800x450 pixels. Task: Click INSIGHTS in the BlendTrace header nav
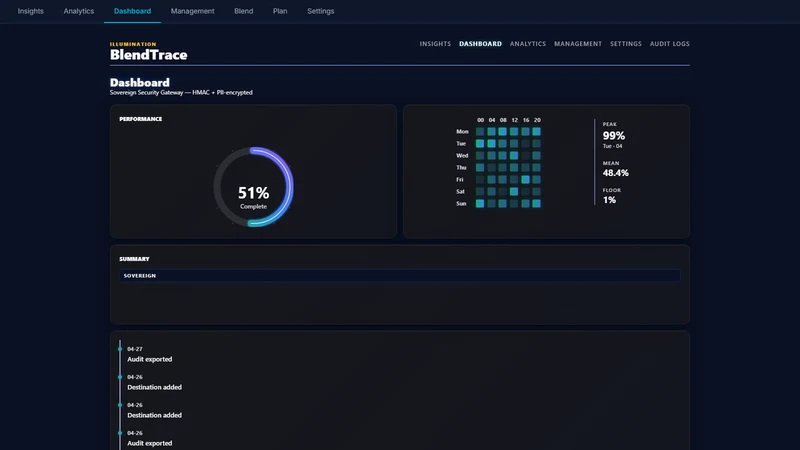pyautogui.click(x=435, y=44)
